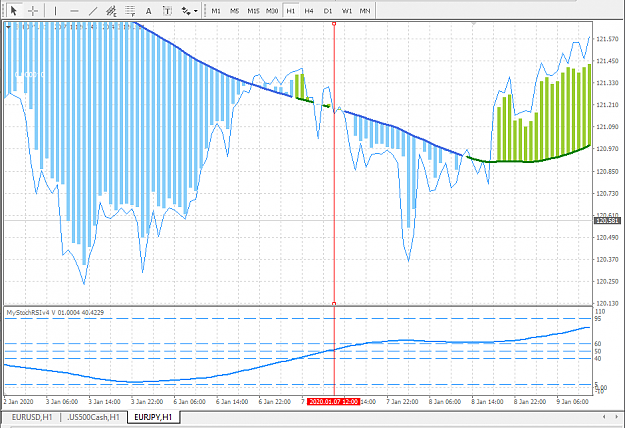Image resolution: width=625 pixels, height=428 pixels.
Task: Click the MyStochRSIv4 indicator label
Action: click(x=55, y=313)
